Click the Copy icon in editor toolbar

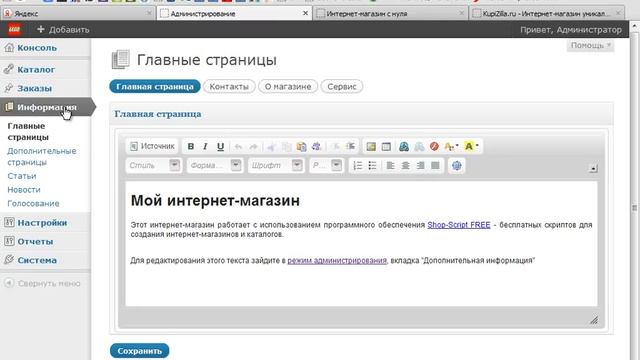pyautogui.click(x=286, y=147)
